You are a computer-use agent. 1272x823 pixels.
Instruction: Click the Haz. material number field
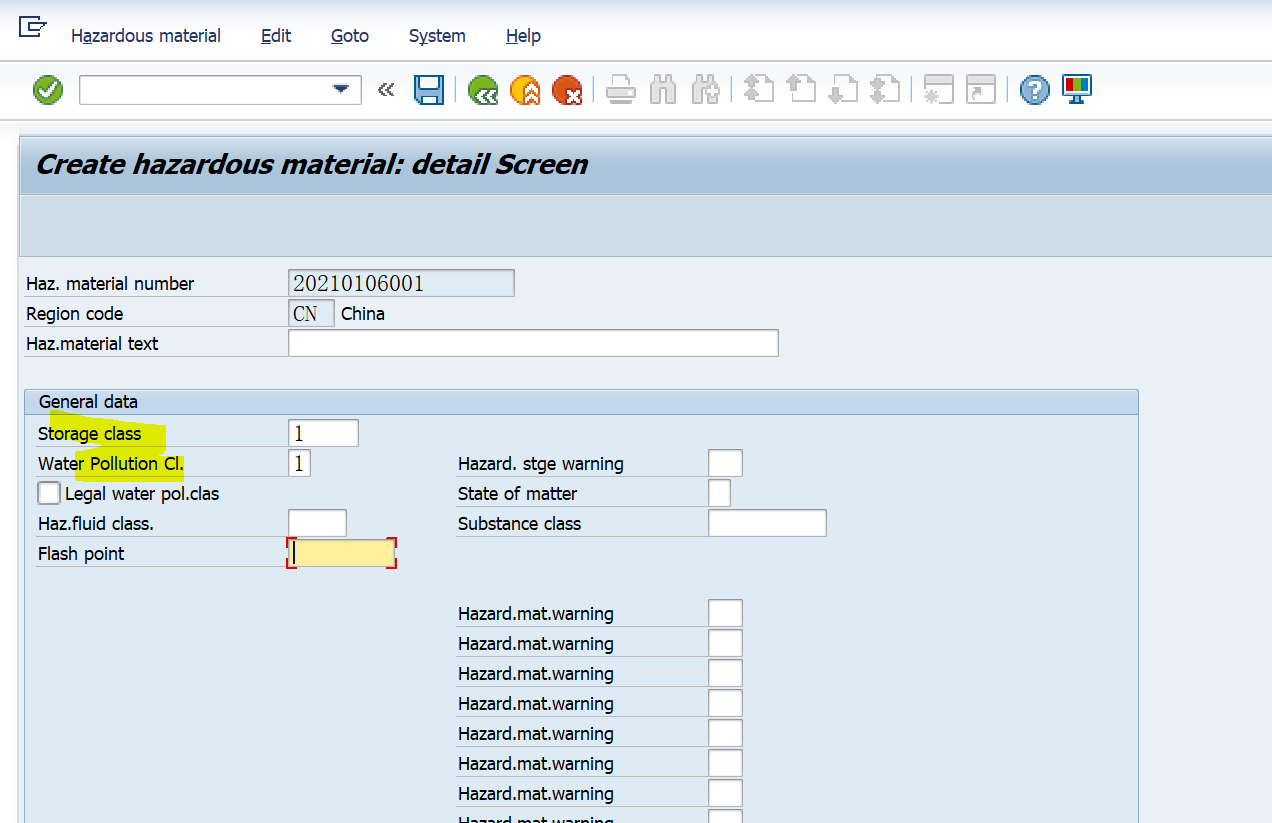point(401,283)
